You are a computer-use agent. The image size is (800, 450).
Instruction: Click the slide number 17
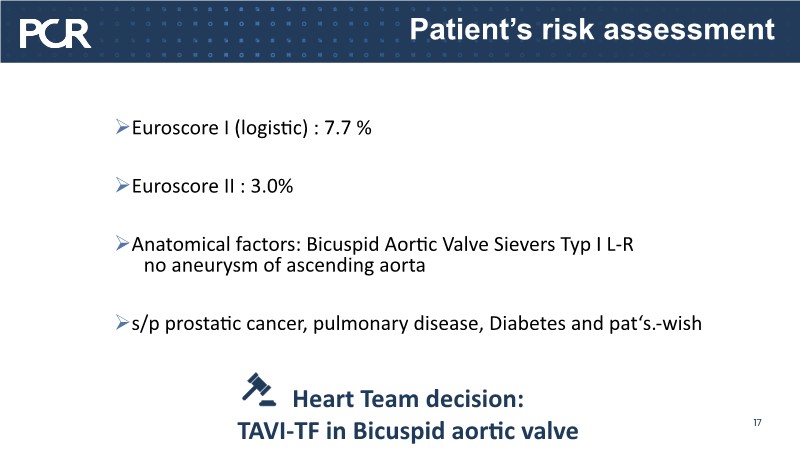757,424
